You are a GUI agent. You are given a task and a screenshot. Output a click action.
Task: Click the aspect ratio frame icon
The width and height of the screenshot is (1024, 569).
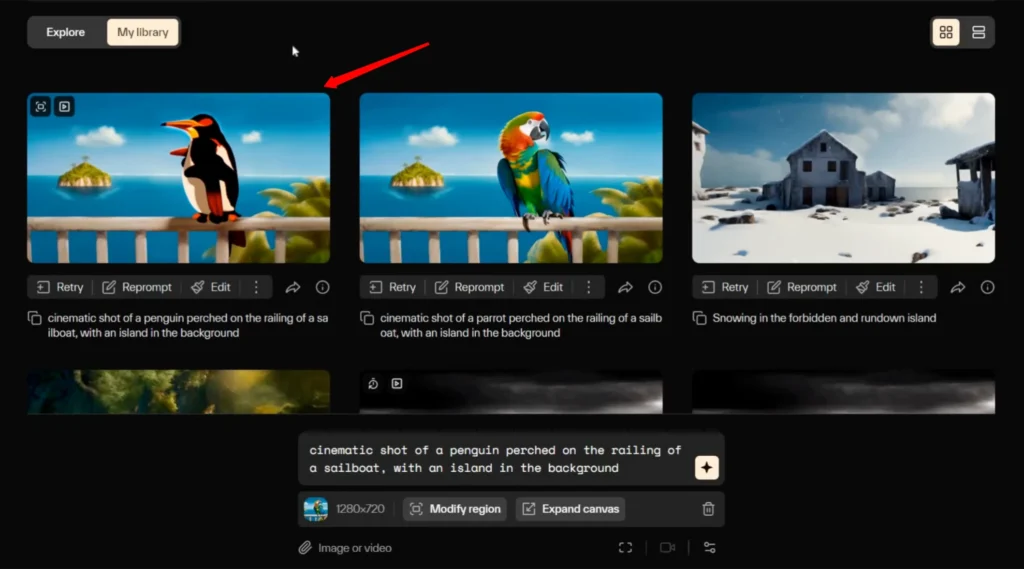click(625, 547)
